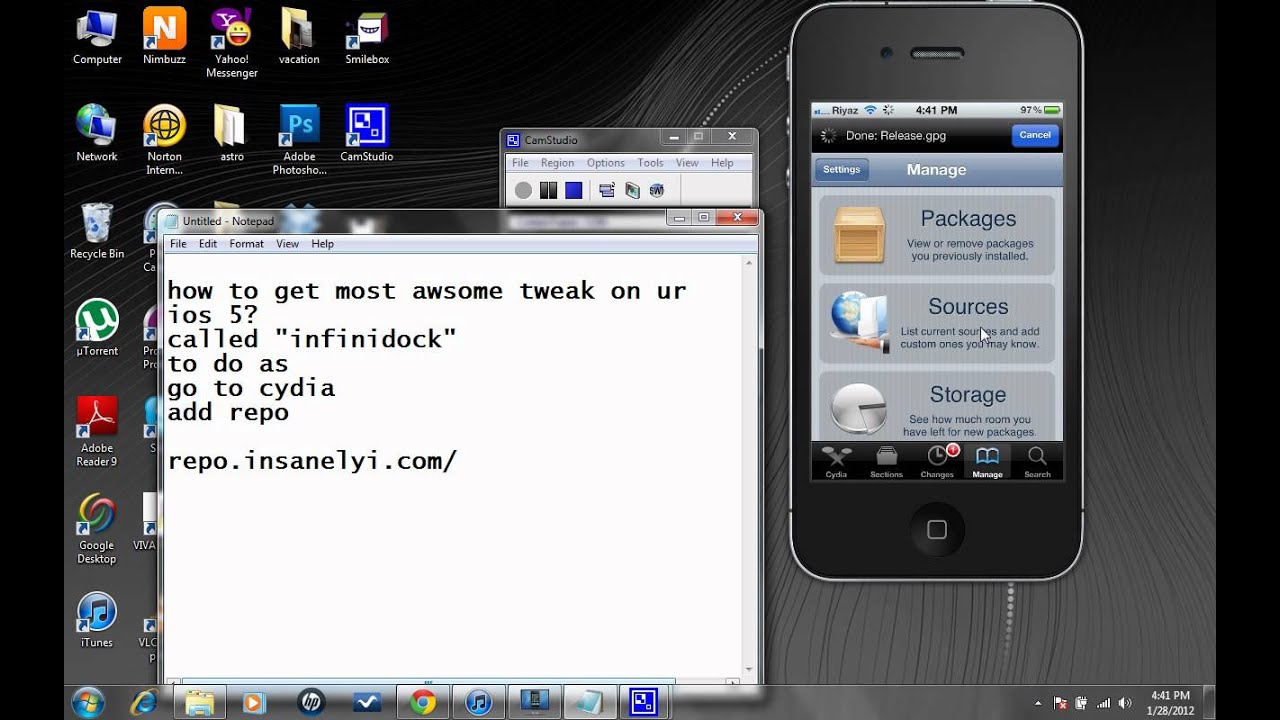
Task: Switch to Notepad via taskbar
Action: pos(588,703)
